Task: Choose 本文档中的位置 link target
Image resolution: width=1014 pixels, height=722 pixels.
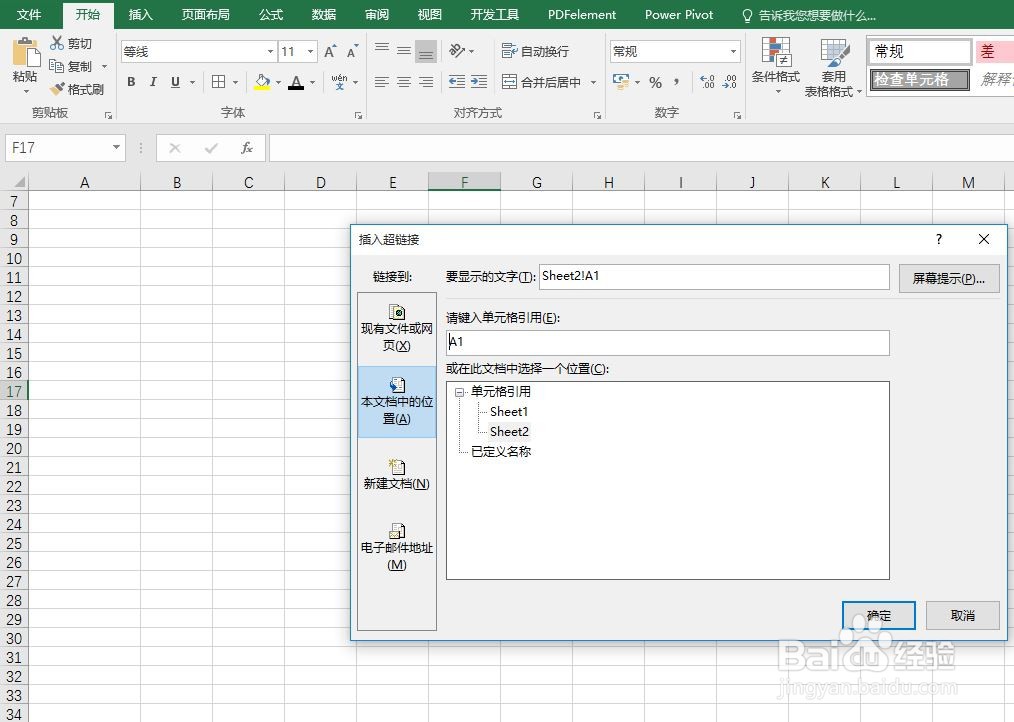Action: (396, 402)
